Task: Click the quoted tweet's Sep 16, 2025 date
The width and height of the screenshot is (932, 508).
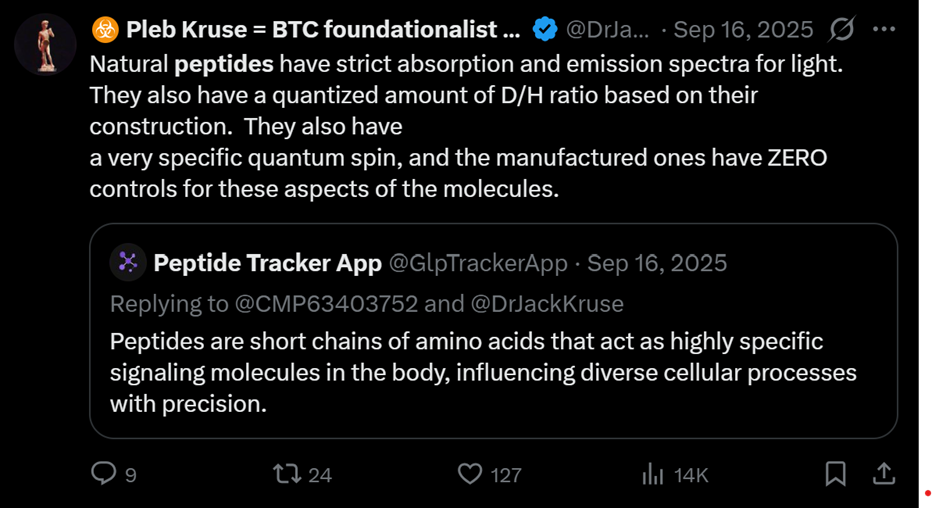Action: [657, 263]
